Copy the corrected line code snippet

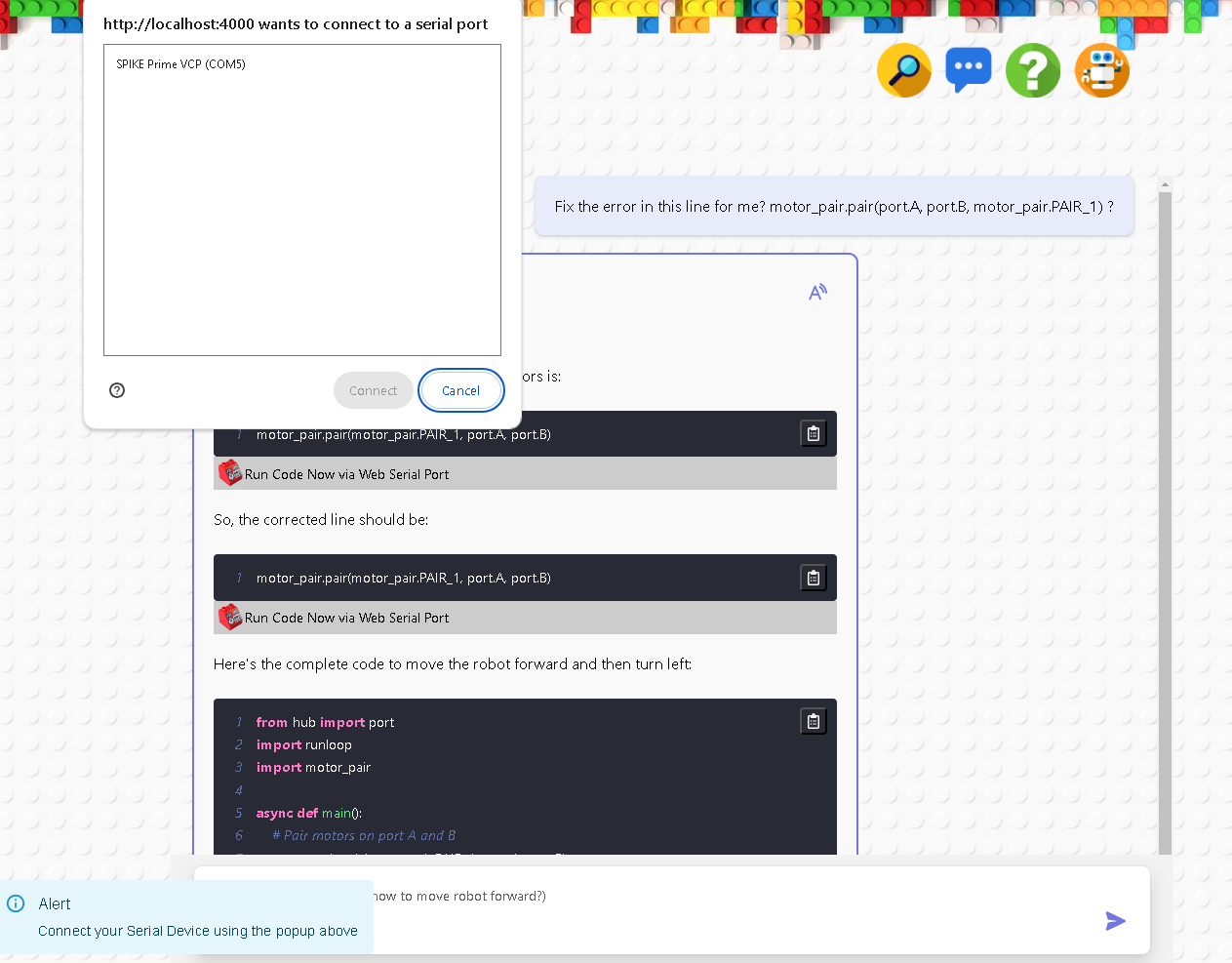(x=814, y=578)
